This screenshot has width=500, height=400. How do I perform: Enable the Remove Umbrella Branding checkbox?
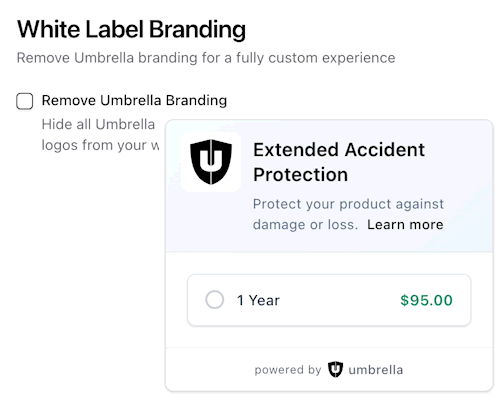tap(25, 101)
